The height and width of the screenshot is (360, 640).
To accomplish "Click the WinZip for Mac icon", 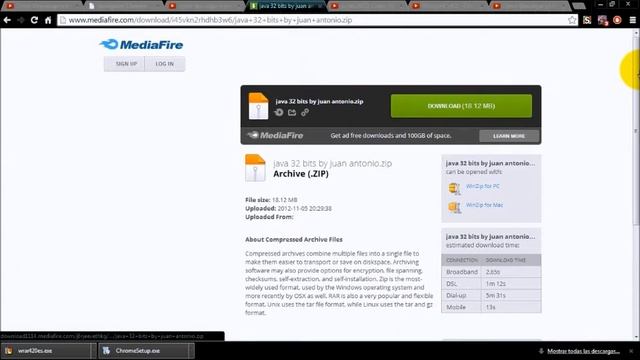I will coord(454,207).
